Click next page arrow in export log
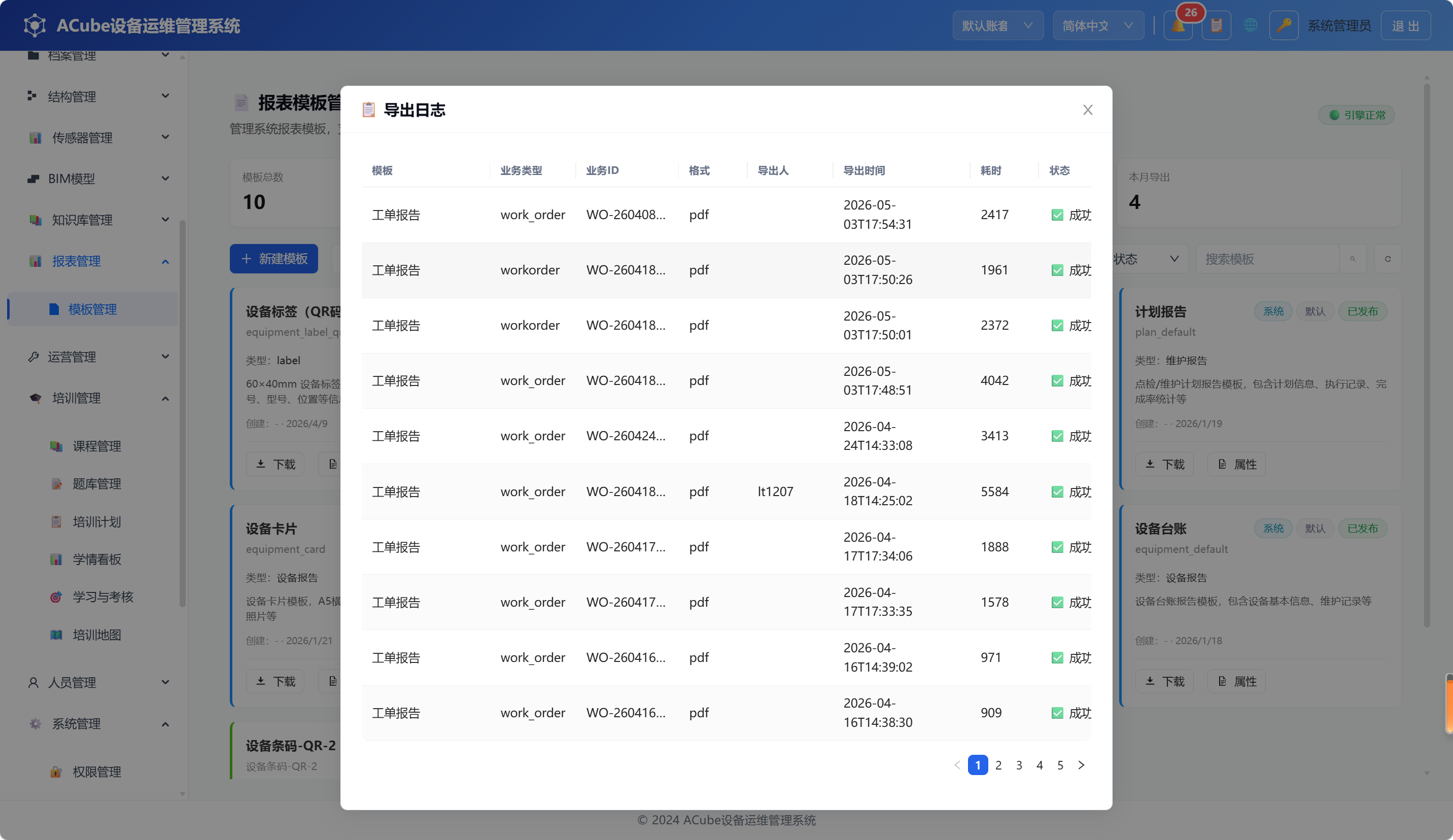This screenshot has width=1453, height=840. point(1081,765)
